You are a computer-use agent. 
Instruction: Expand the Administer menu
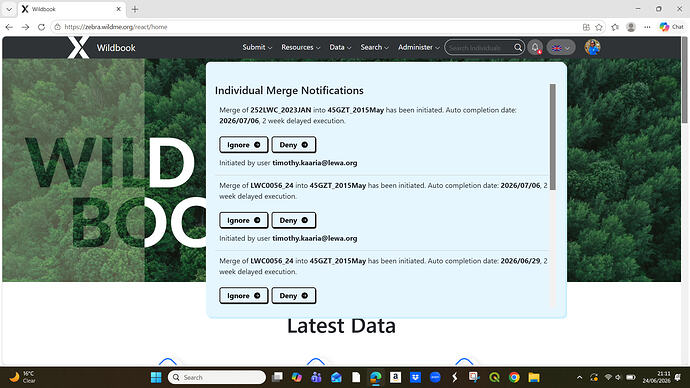coord(418,47)
